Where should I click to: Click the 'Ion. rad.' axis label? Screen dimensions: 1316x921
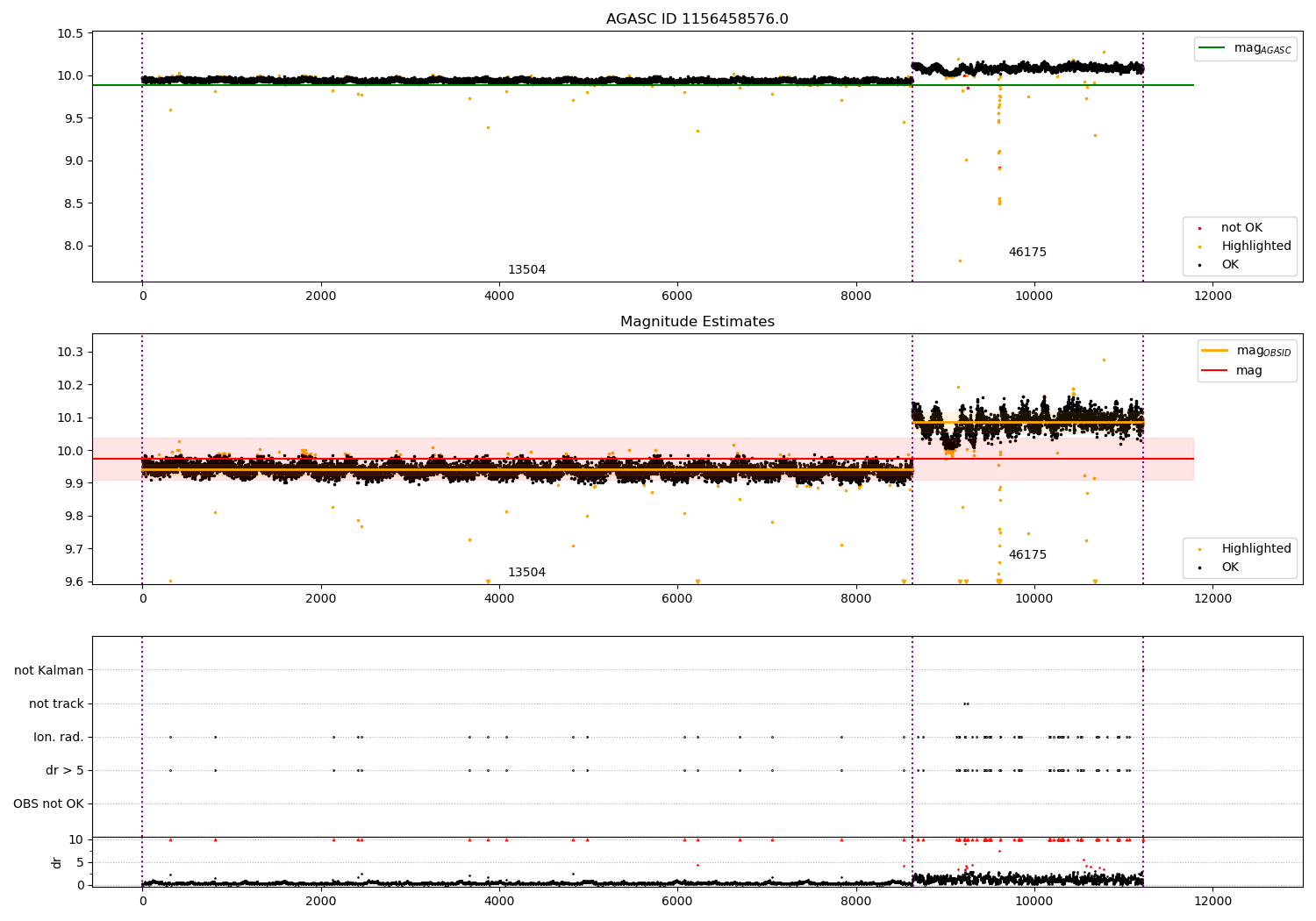point(59,737)
